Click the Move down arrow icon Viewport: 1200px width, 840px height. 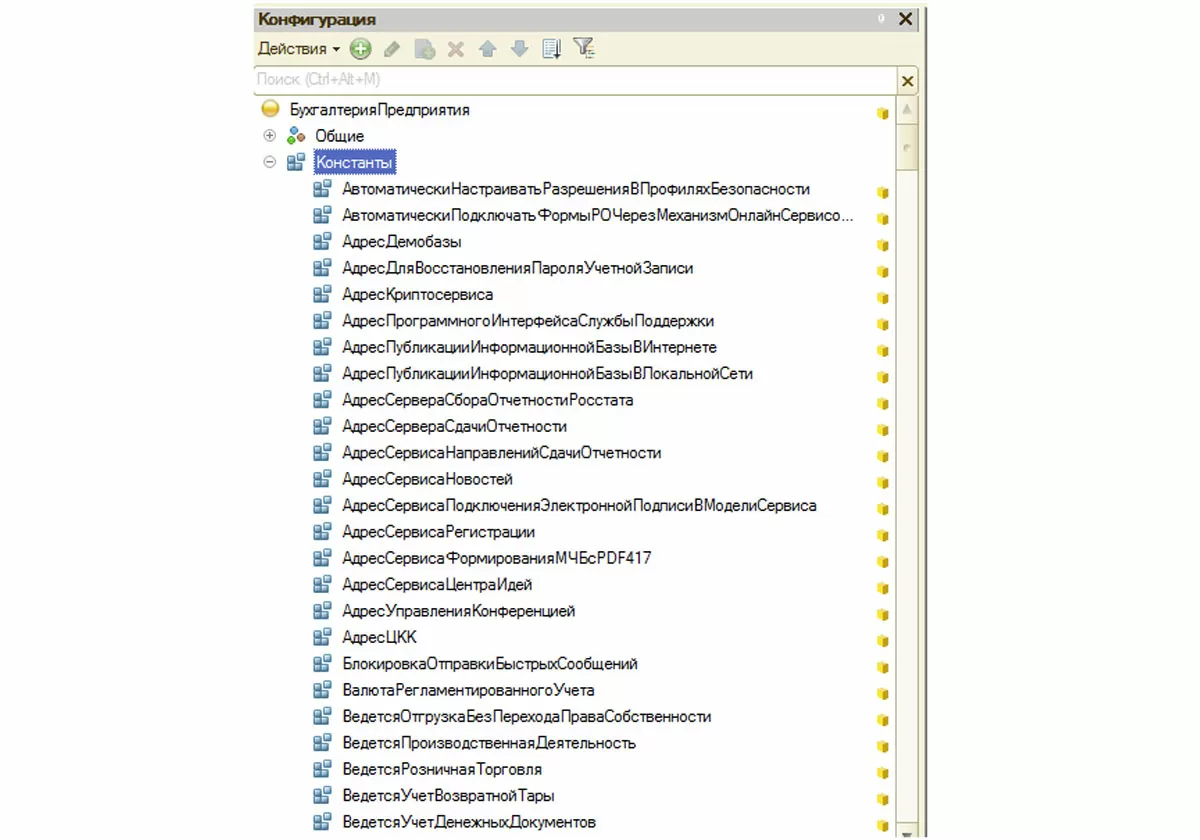pos(518,48)
